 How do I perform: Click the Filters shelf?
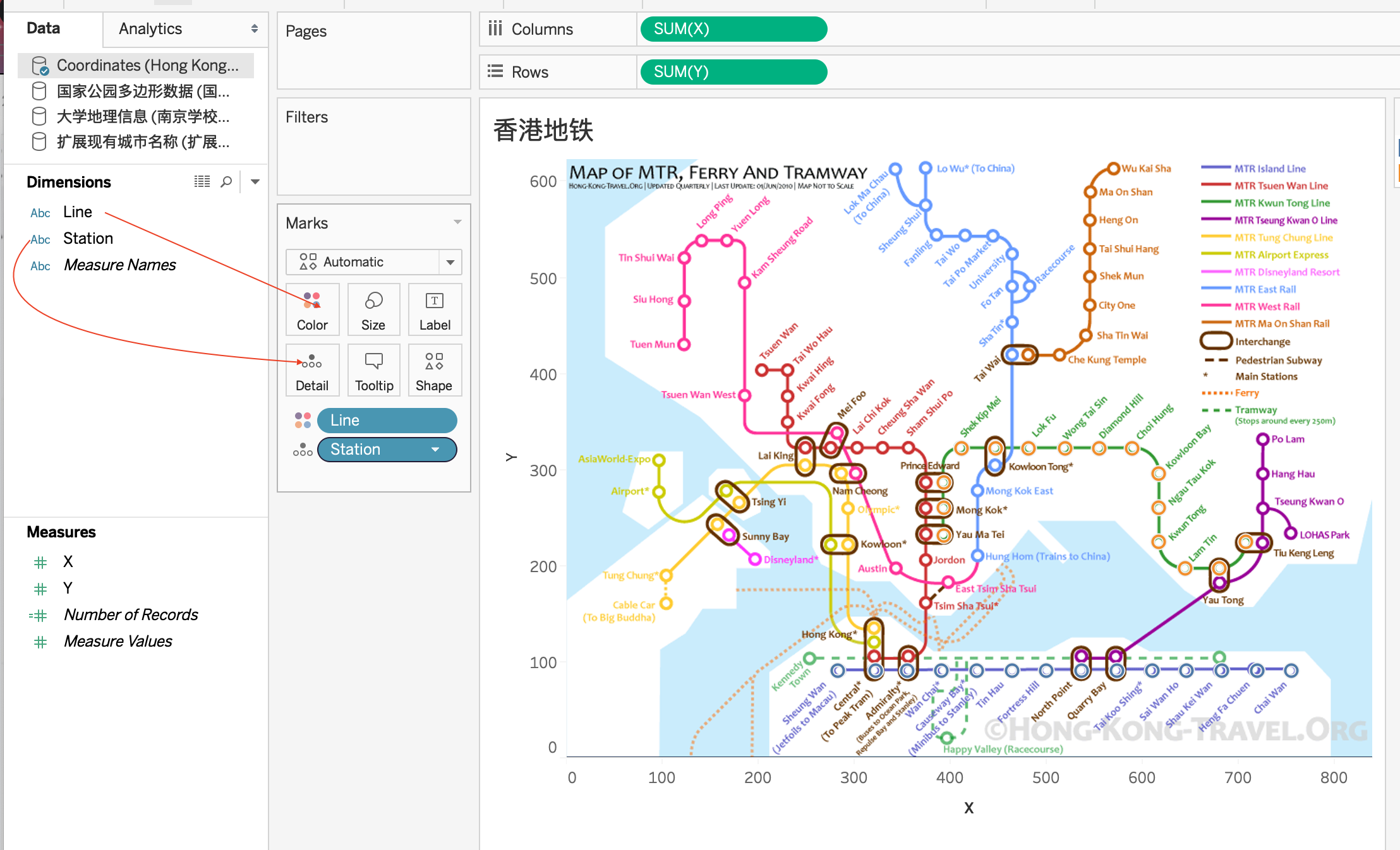point(374,147)
